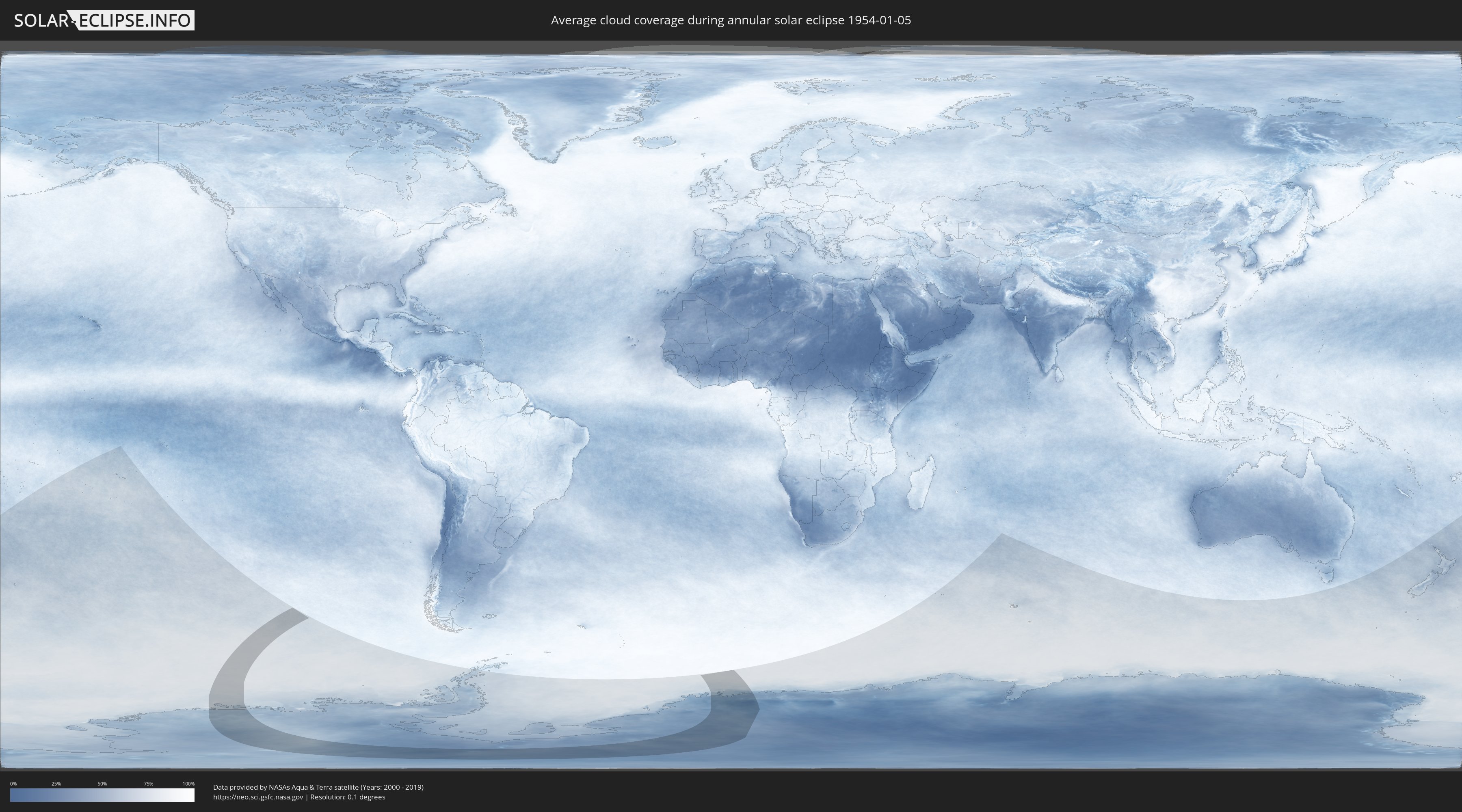Click the SOLAR-ECLIPSE.INFO logo
Screen dimensions: 1462x812
point(104,20)
